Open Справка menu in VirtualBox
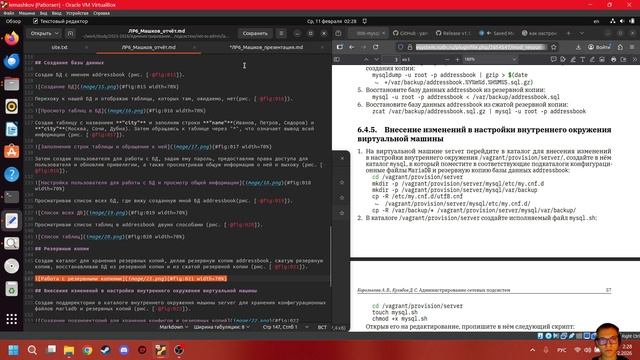 (x=101, y=13)
